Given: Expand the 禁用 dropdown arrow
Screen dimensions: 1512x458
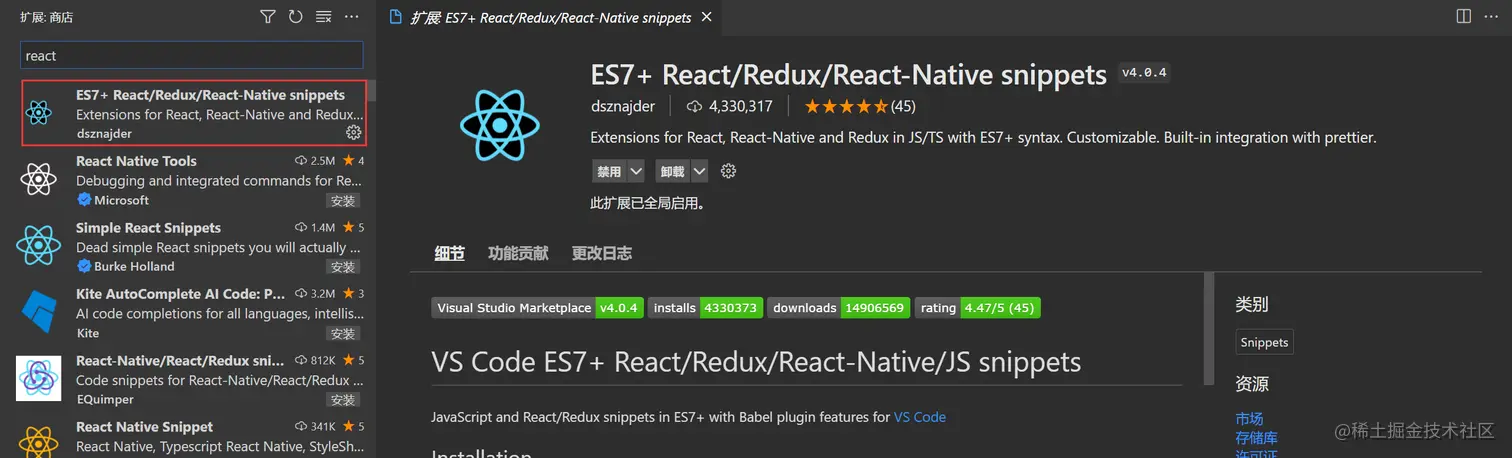Looking at the screenshot, I should (x=637, y=171).
